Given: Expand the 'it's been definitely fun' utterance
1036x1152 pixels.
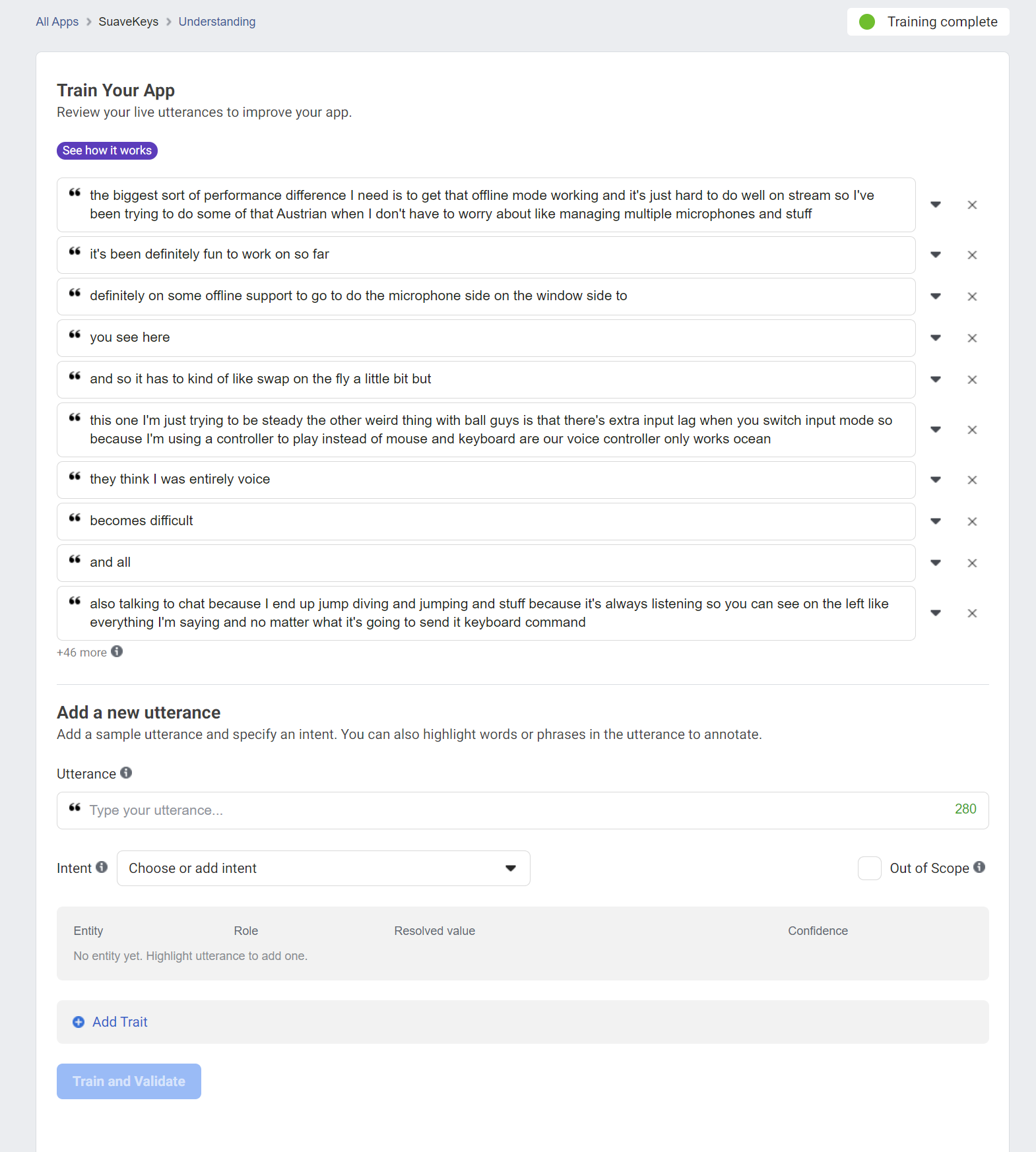Looking at the screenshot, I should pos(936,255).
